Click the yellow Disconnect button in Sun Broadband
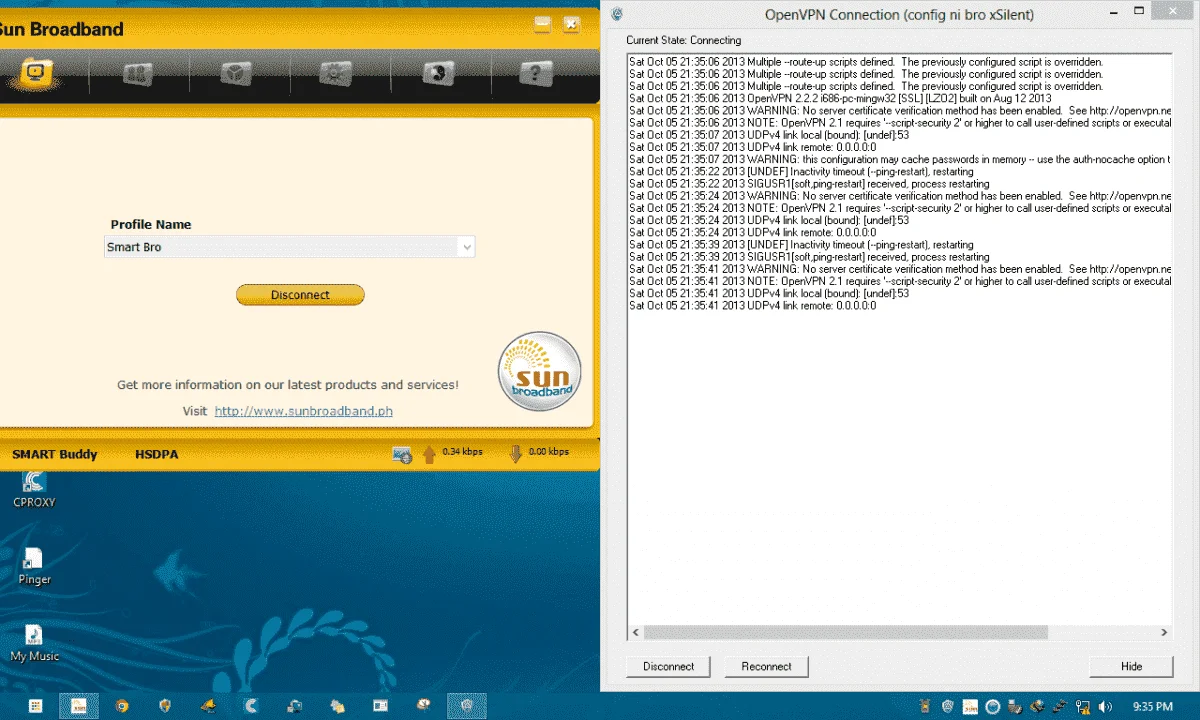Viewport: 1200px width, 720px height. (x=300, y=295)
